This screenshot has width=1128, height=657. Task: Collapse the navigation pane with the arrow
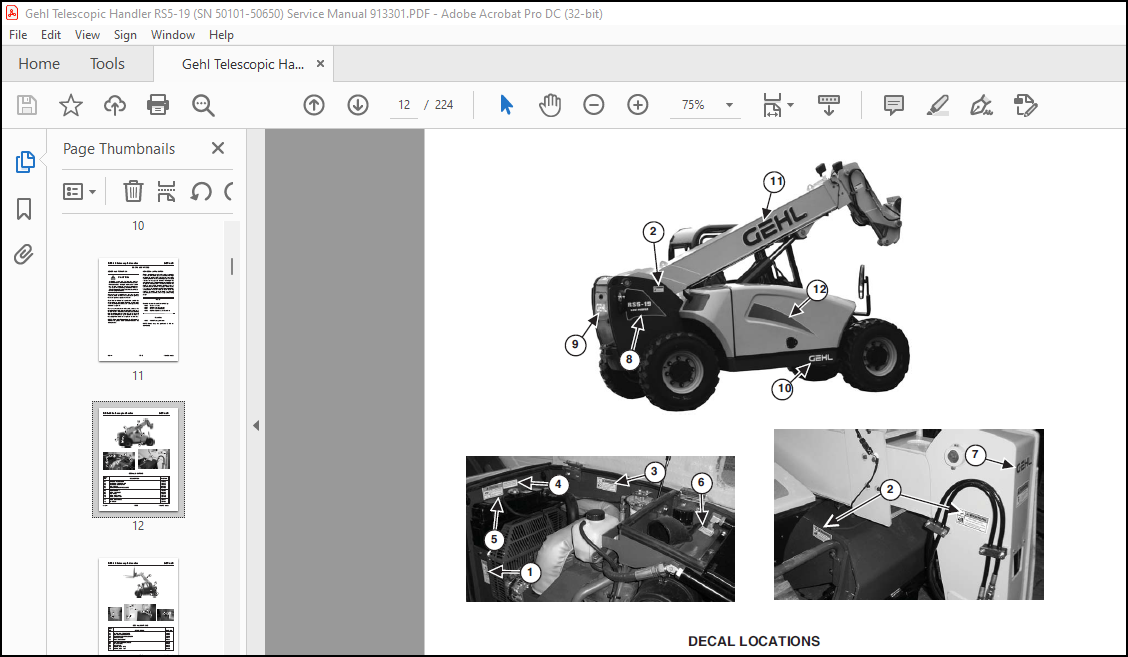[x=256, y=425]
